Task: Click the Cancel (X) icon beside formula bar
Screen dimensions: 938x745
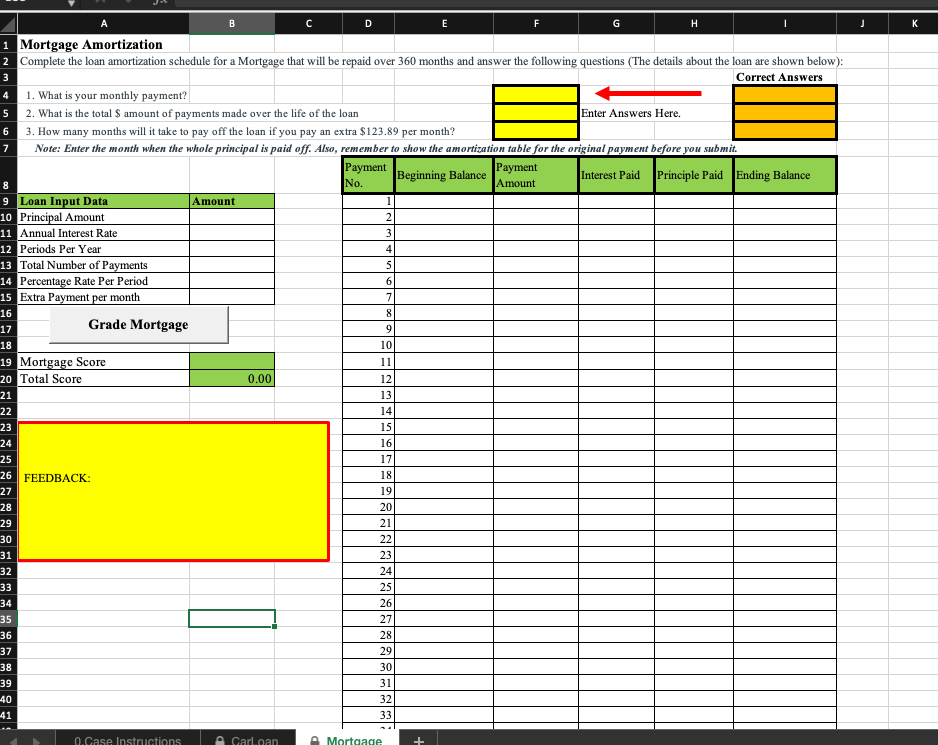Action: [x=102, y=4]
